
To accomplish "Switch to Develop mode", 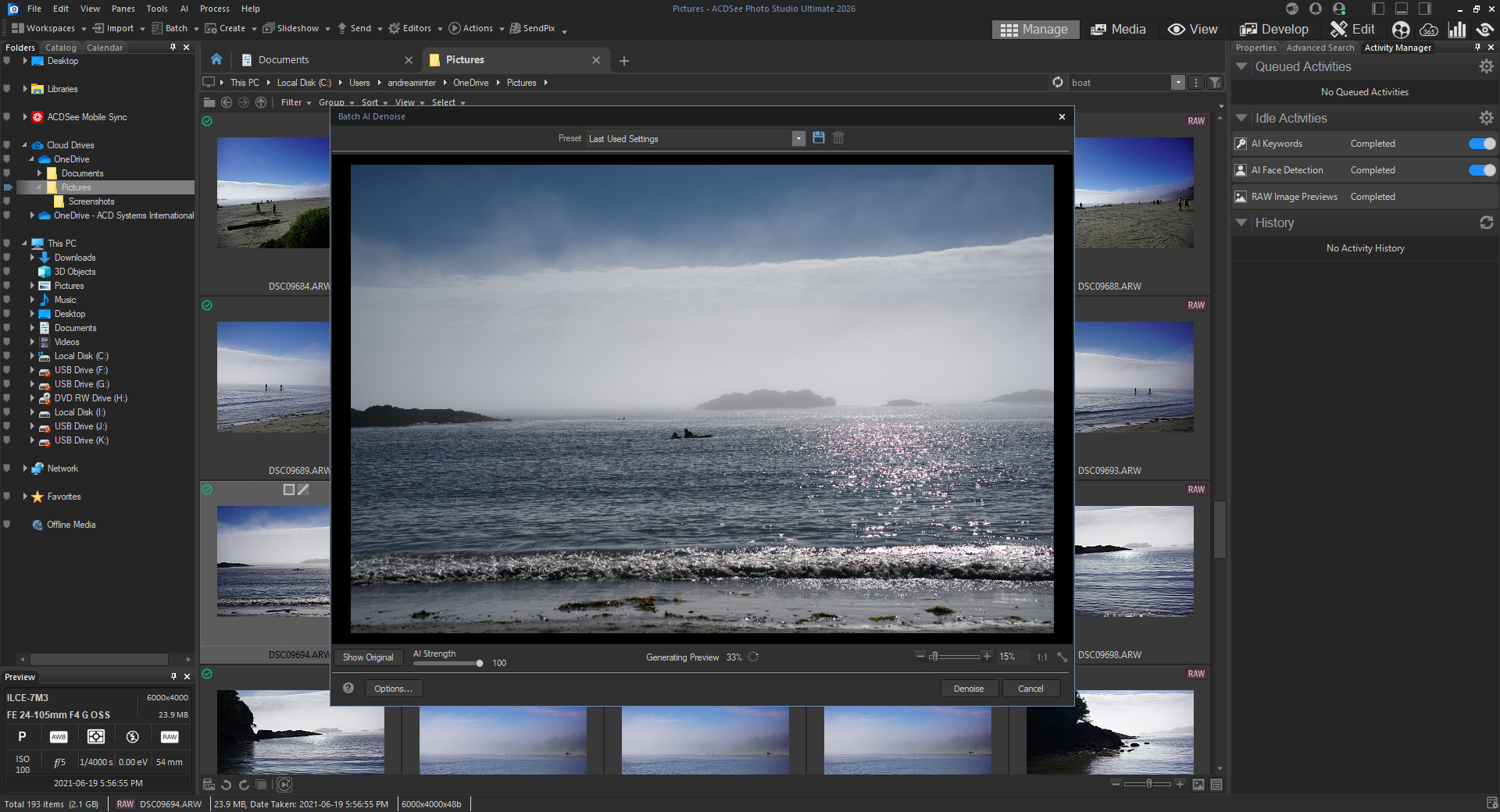I will (x=1273, y=29).
